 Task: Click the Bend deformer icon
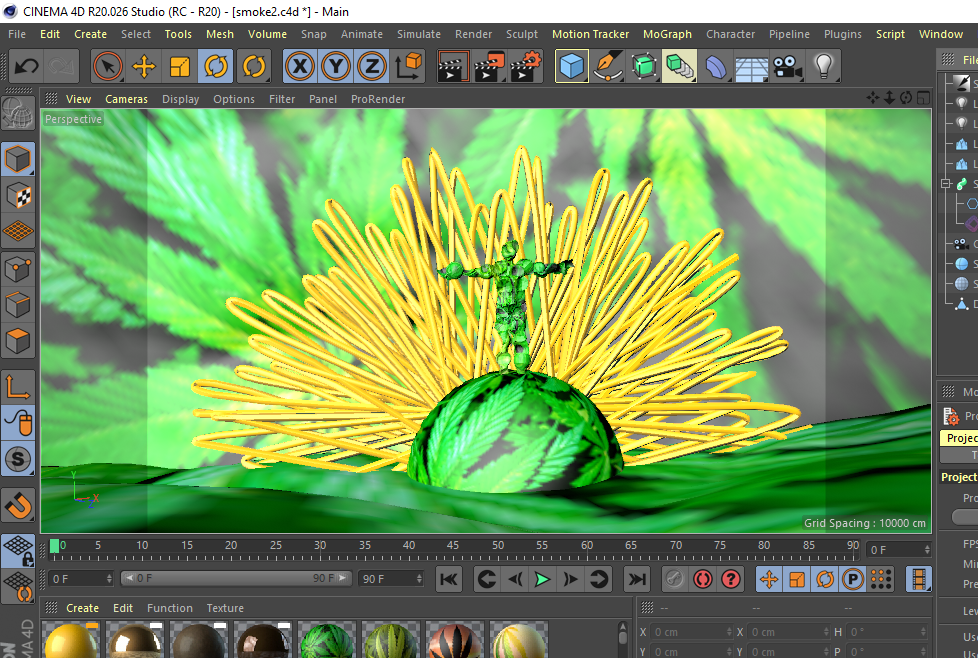point(715,66)
